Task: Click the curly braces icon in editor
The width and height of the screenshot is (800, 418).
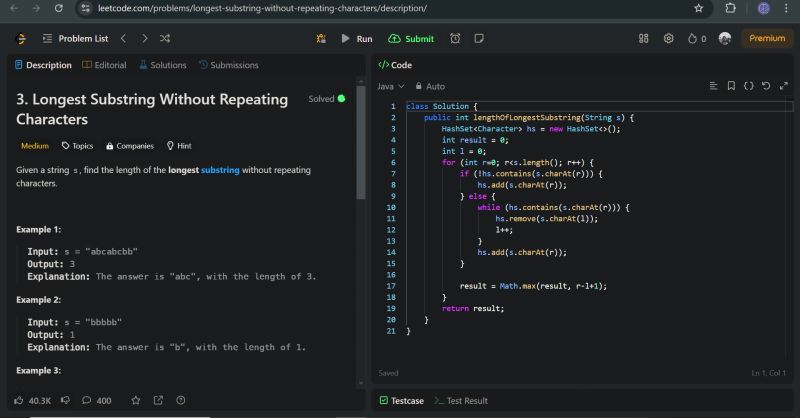Action: pos(748,86)
